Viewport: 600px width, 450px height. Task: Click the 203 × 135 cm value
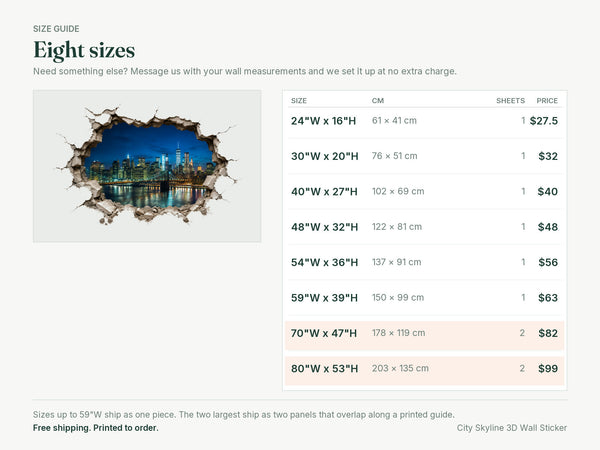(x=400, y=368)
